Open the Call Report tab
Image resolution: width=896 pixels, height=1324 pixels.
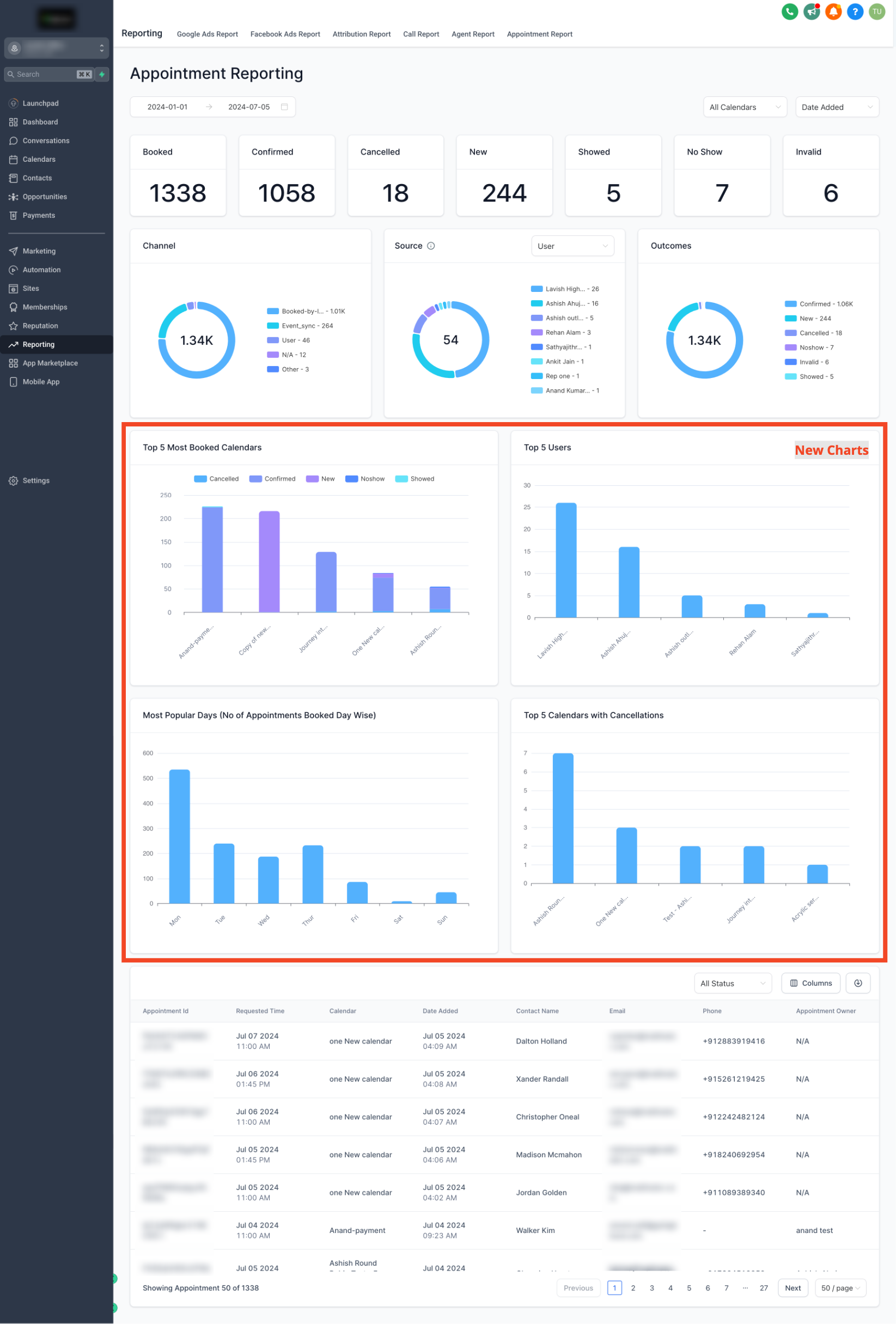421,34
